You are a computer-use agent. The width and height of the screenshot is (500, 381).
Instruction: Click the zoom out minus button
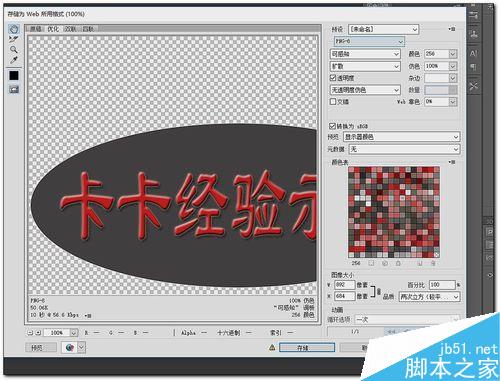coord(31,333)
